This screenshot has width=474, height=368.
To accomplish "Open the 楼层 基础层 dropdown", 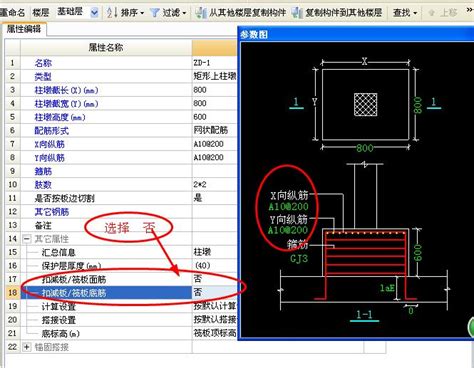I will pyautogui.click(x=95, y=13).
